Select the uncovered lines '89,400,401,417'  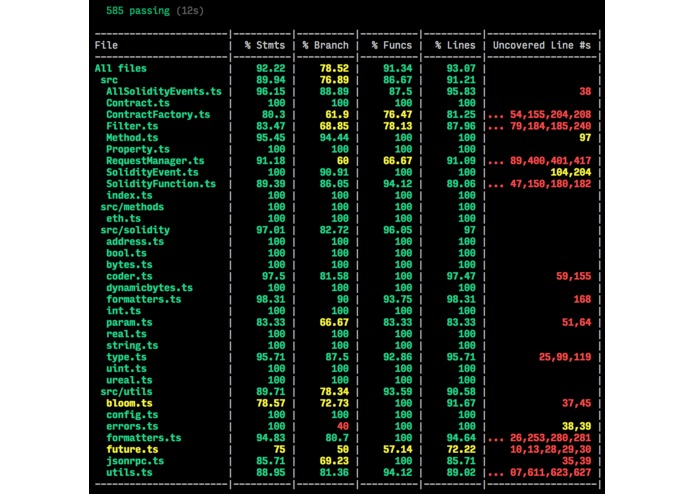[x=551, y=160]
